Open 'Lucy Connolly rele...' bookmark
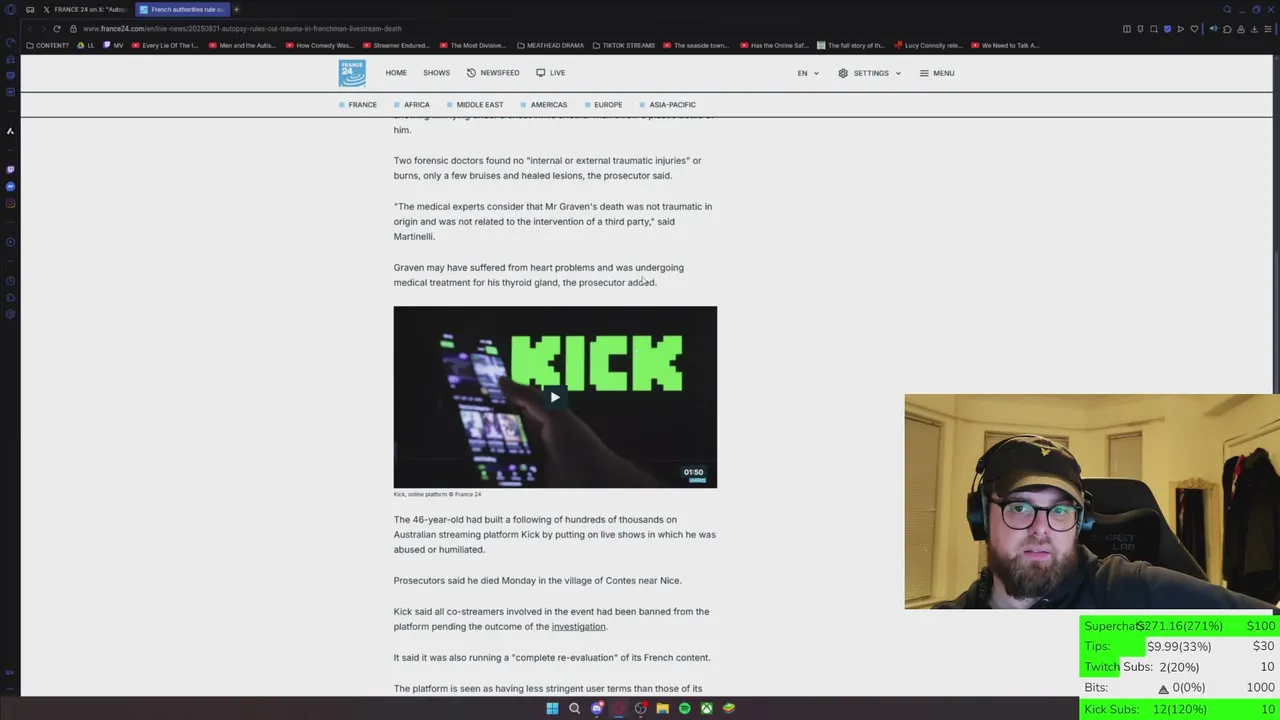 928,45
